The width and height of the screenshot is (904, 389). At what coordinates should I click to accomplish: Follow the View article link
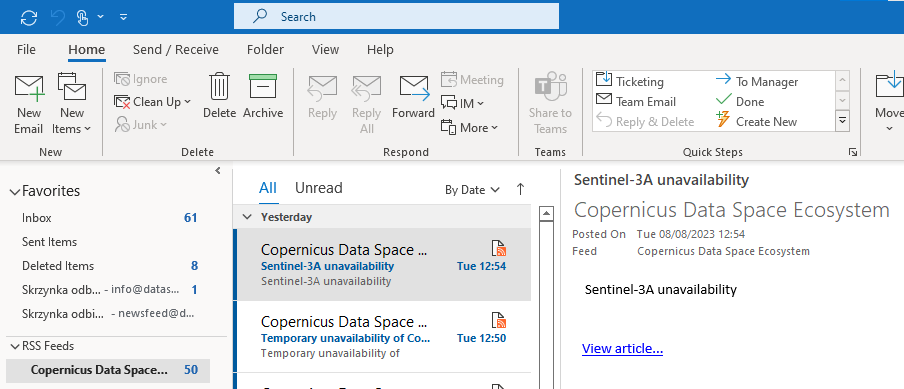[622, 349]
